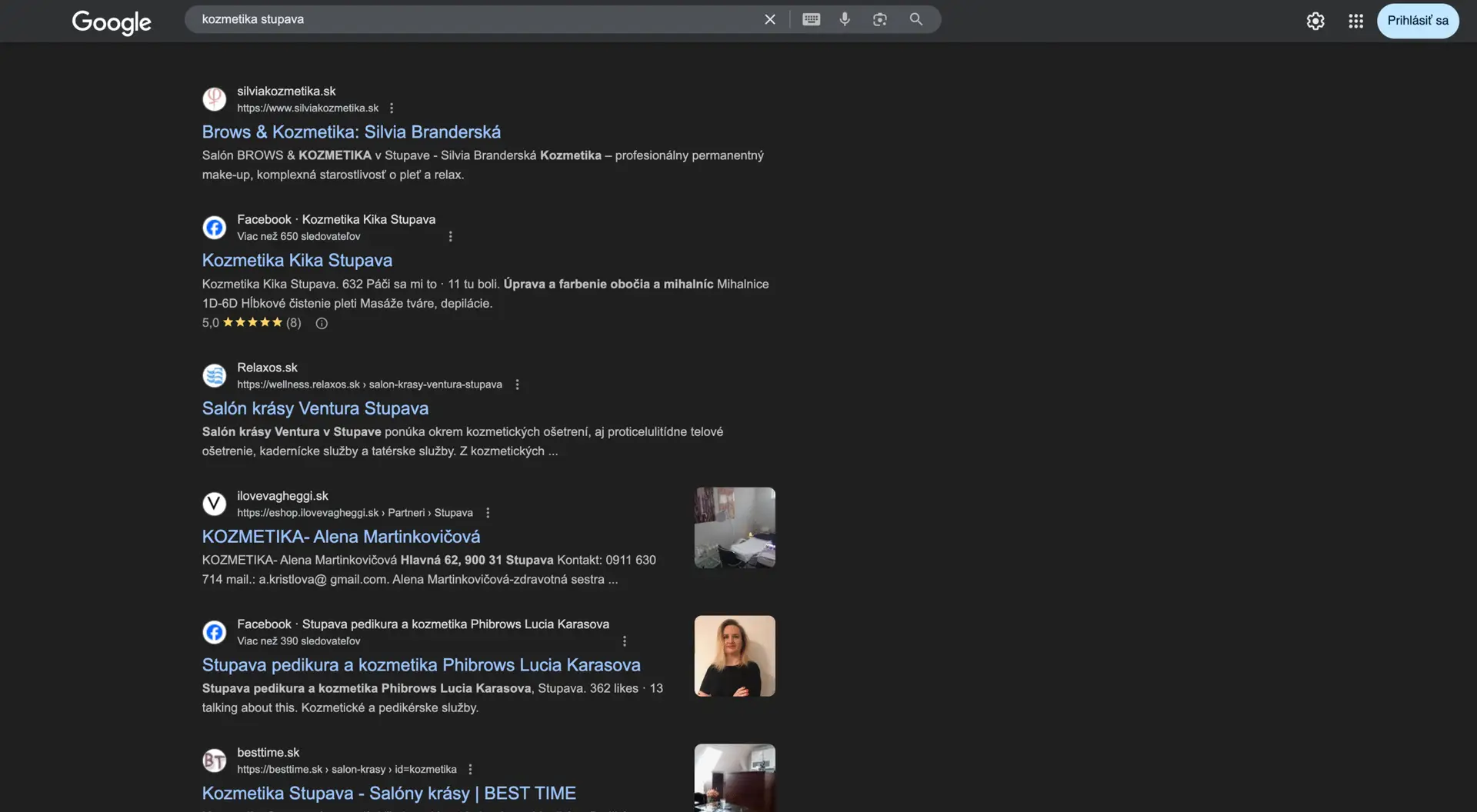Start voice search with microphone icon

[845, 19]
